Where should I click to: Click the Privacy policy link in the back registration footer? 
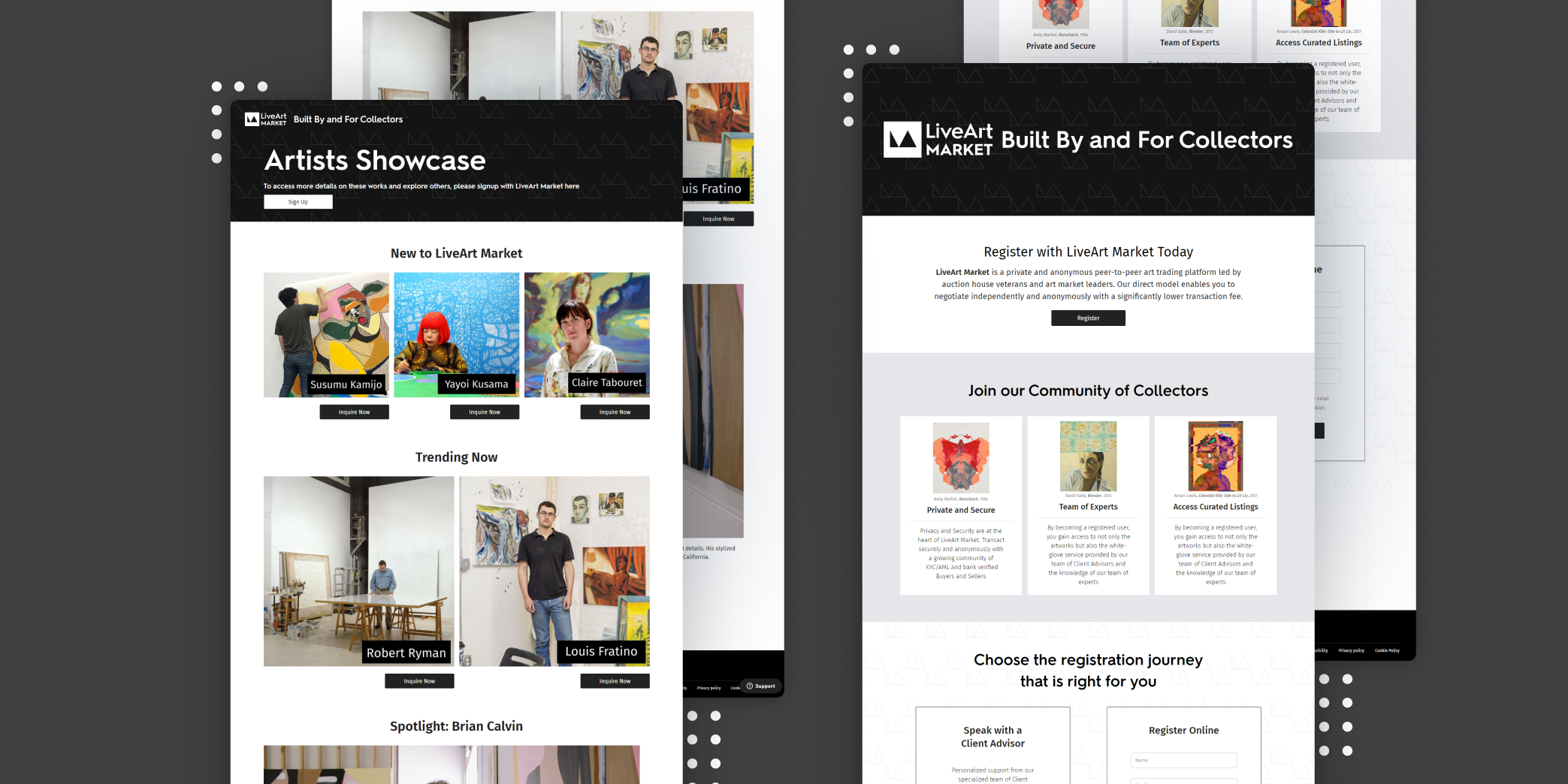click(x=1352, y=650)
